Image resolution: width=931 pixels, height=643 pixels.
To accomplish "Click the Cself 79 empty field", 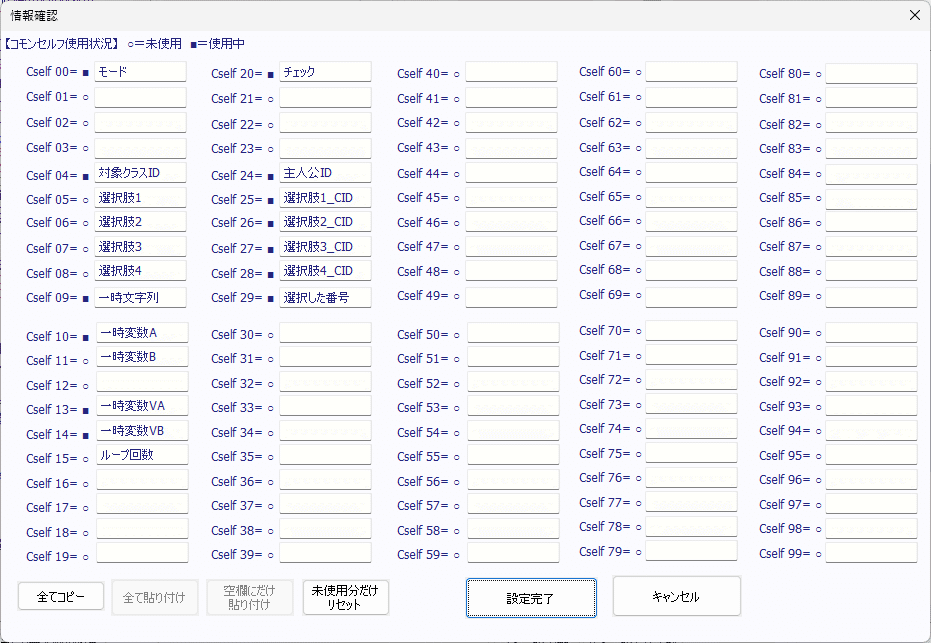I will point(691,551).
